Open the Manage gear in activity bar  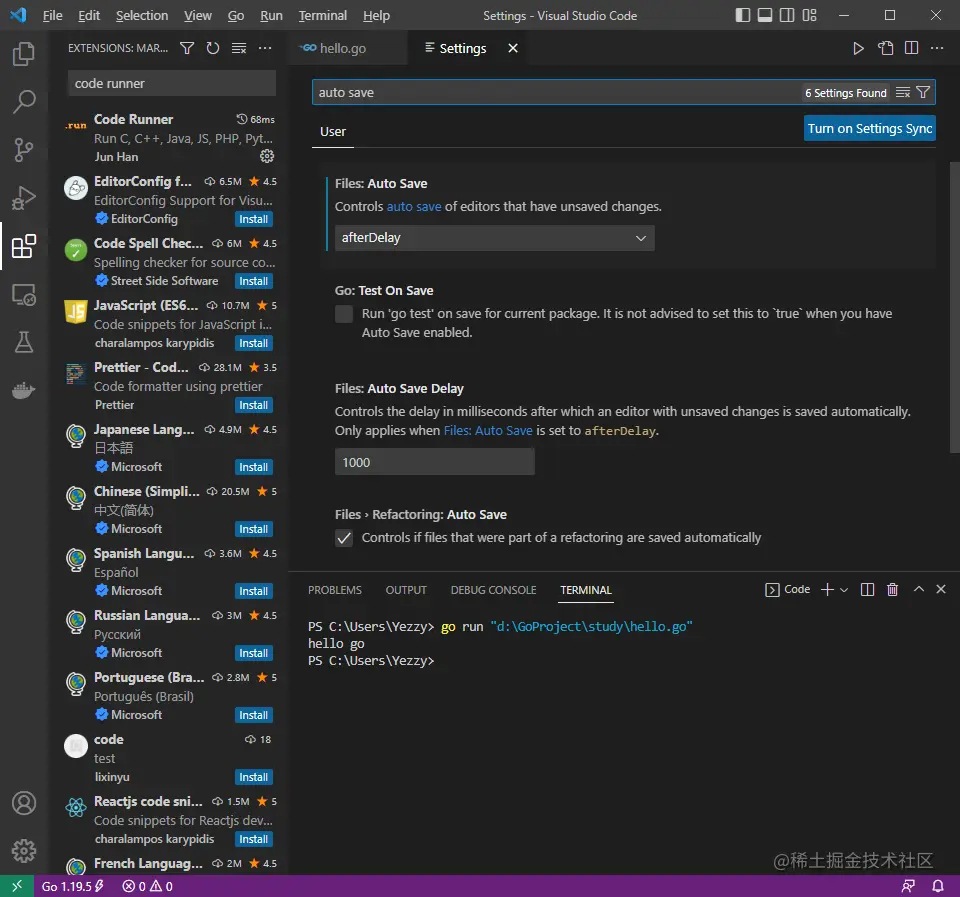click(24, 850)
